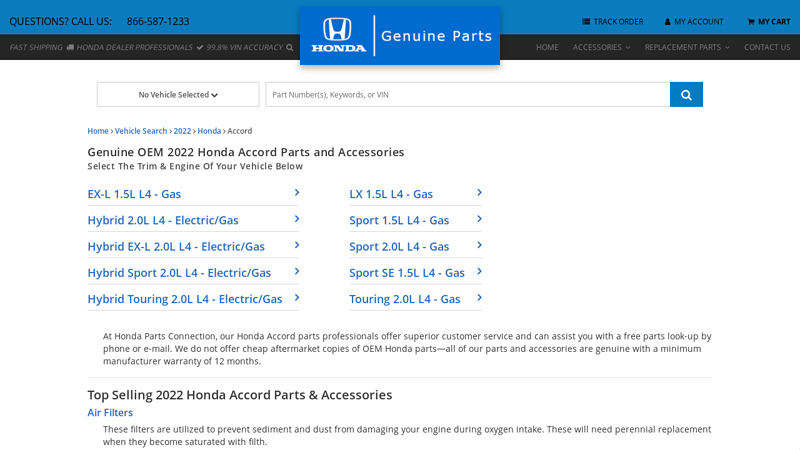This screenshot has width=800, height=450.
Task: Select Hybrid Touring 2.0L L4 - Electric/Gas trim
Action: pyautogui.click(x=185, y=299)
